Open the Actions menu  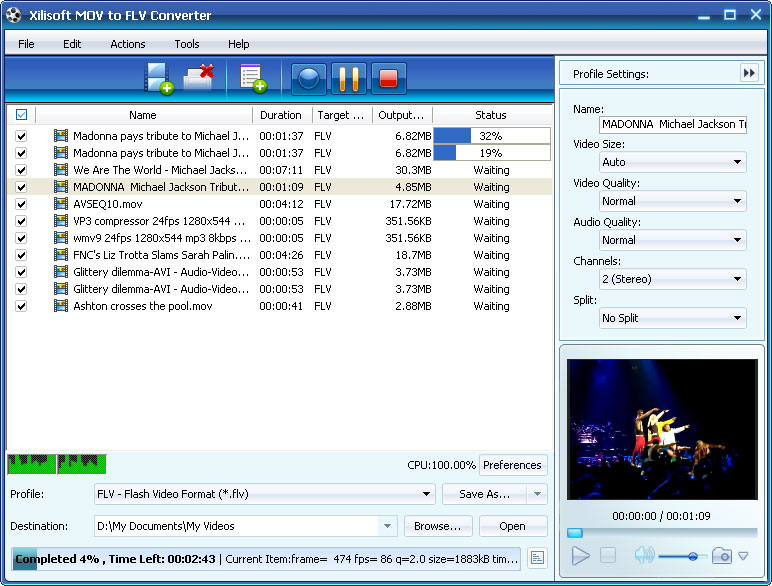[127, 44]
